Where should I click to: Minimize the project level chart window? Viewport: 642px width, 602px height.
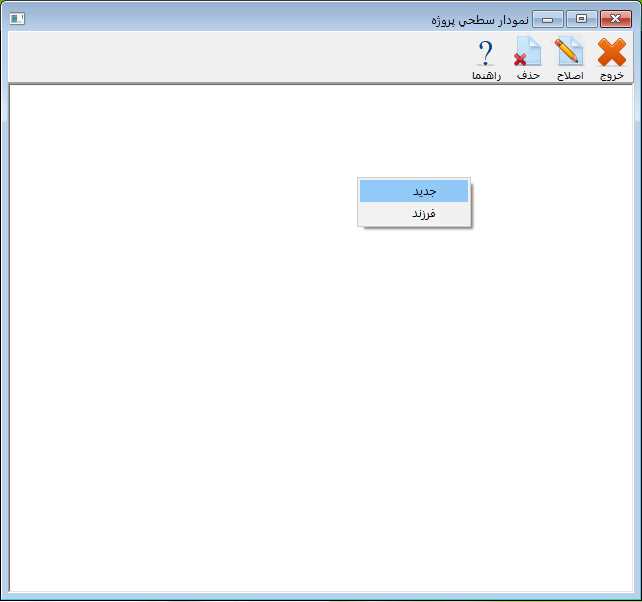click(547, 19)
